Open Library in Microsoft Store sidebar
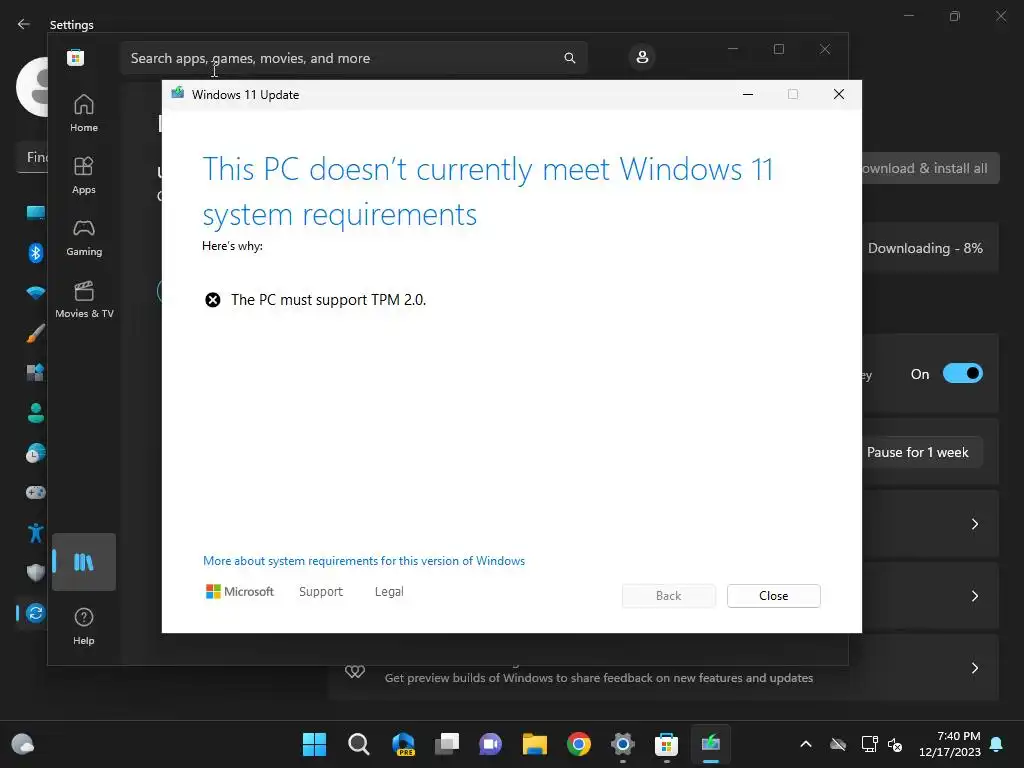Viewport: 1024px width, 768px height. 84,562
